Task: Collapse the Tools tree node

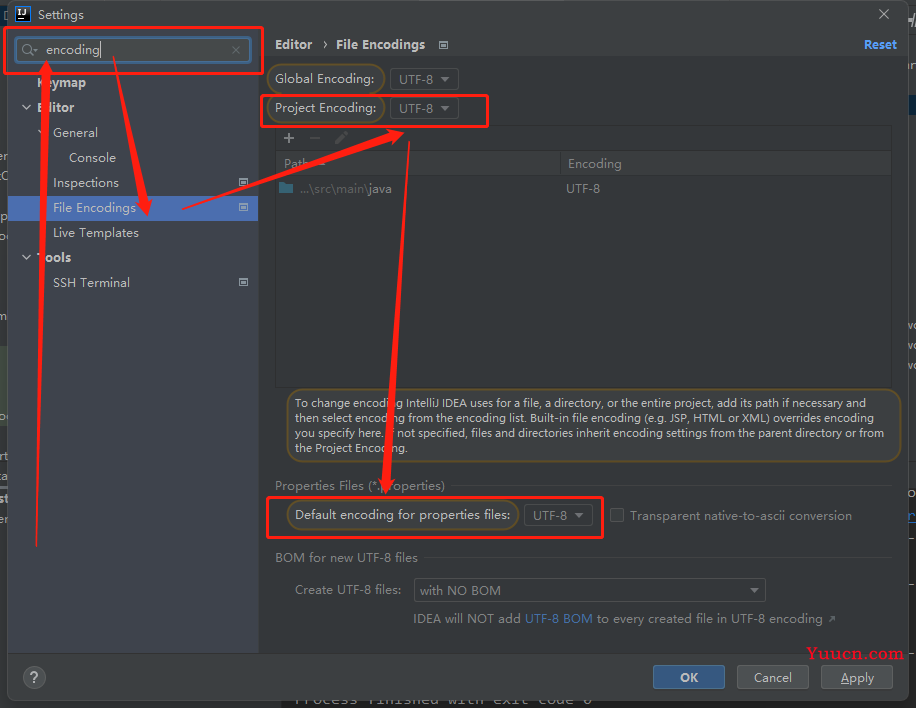Action: point(26,257)
